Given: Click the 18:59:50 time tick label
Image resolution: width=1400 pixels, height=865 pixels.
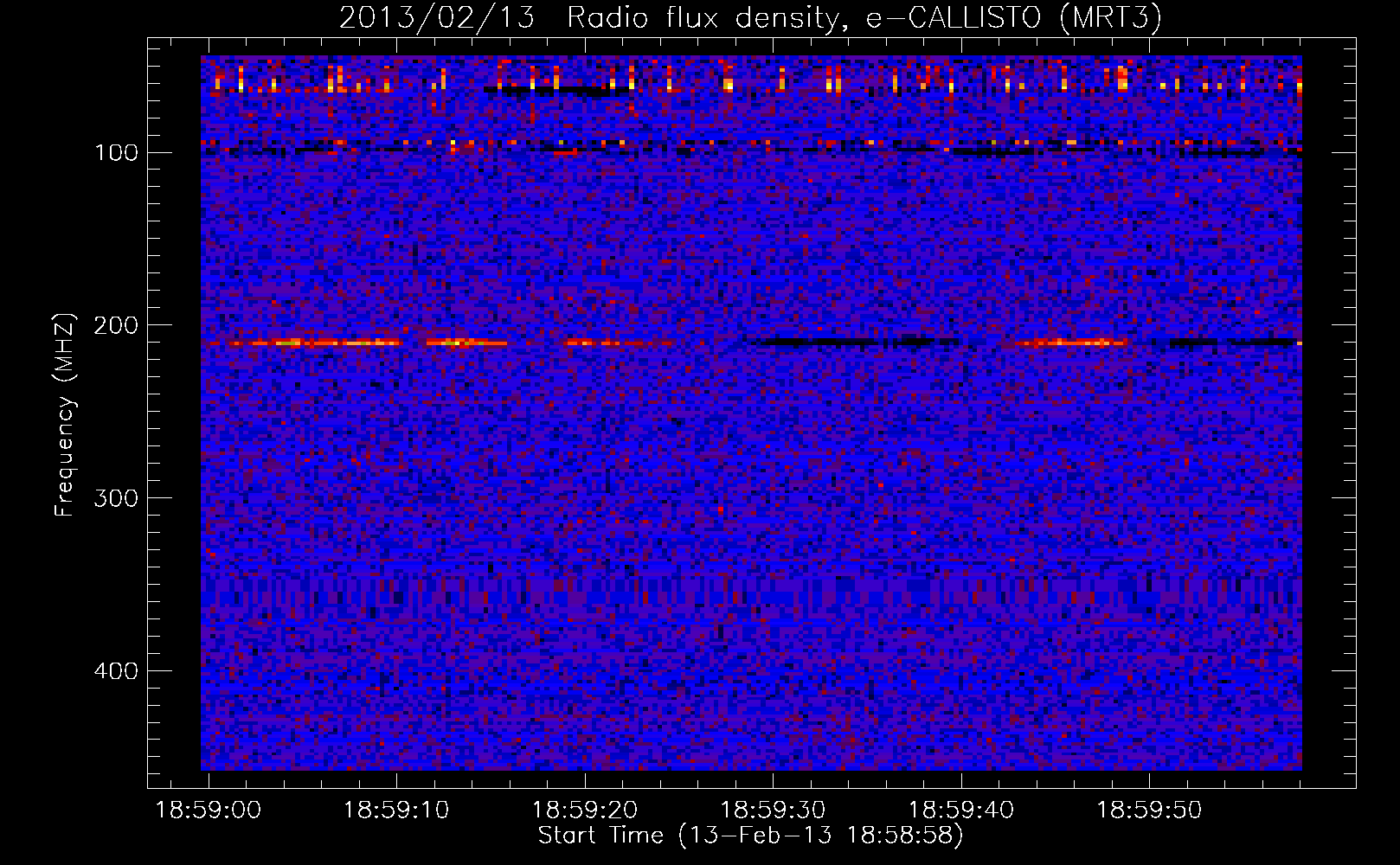Looking at the screenshot, I should [x=1150, y=811].
